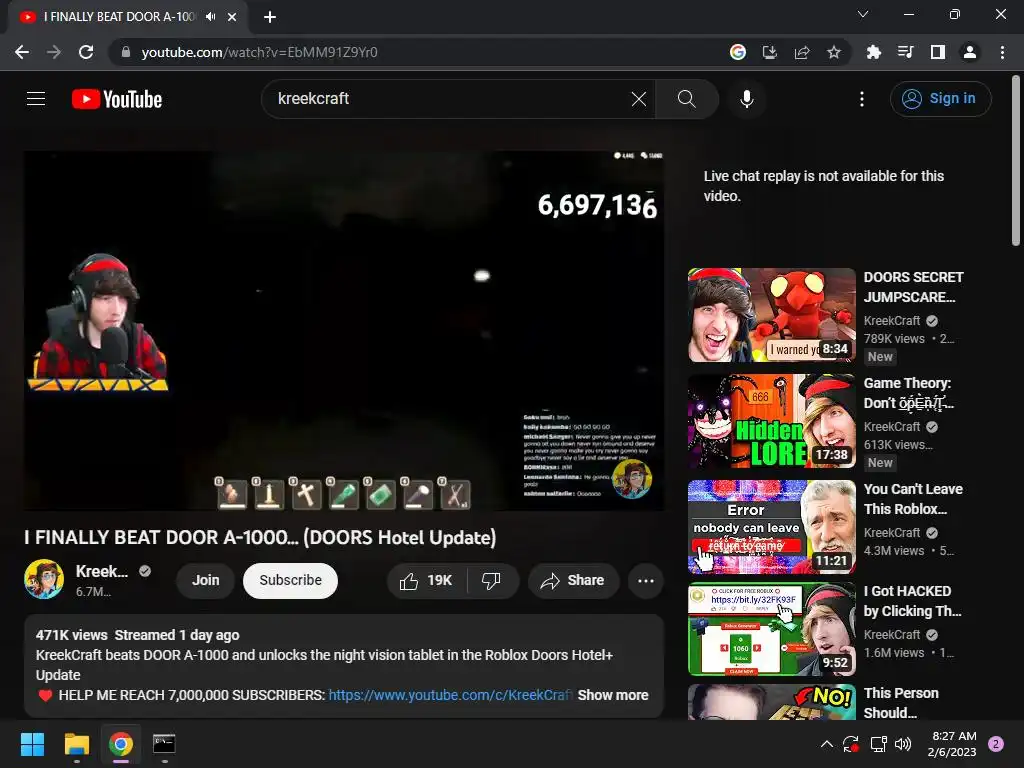Share this page from the address bar
This screenshot has height=768, width=1024.
(802, 52)
